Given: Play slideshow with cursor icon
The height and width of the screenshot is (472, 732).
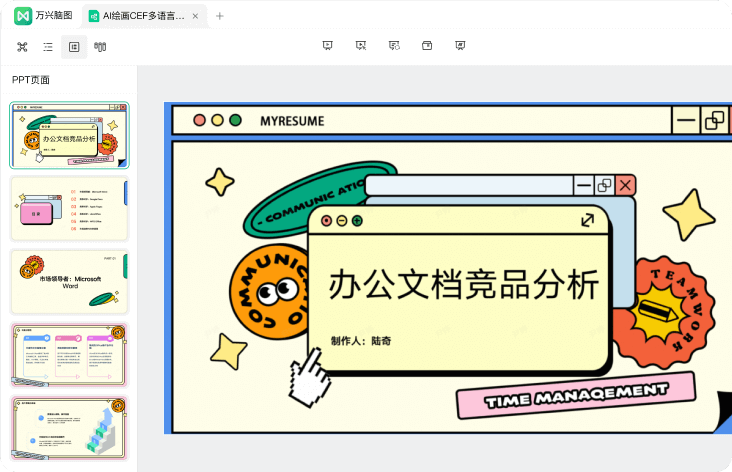Looking at the screenshot, I should (x=361, y=45).
